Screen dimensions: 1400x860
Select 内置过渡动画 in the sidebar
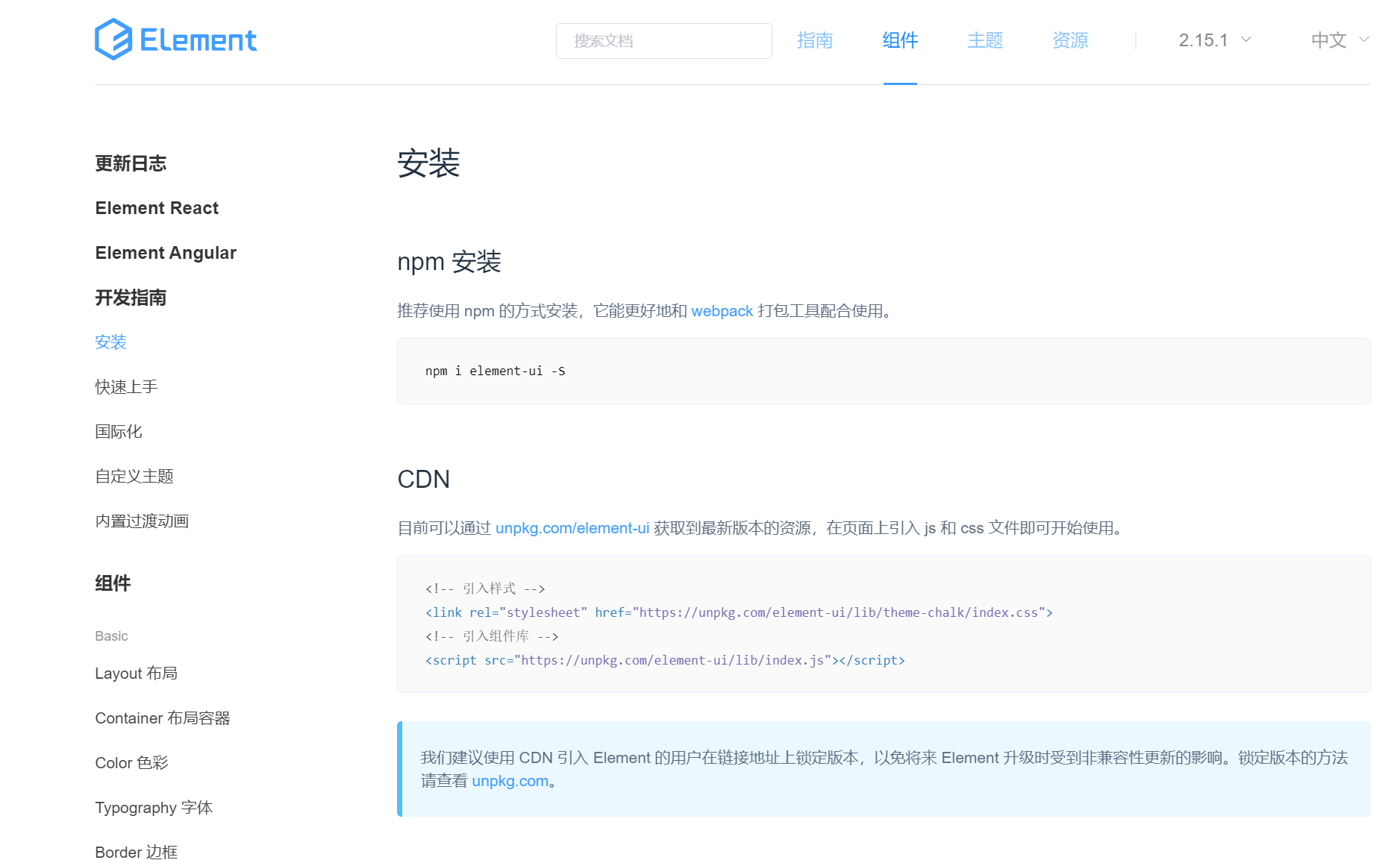pos(142,521)
